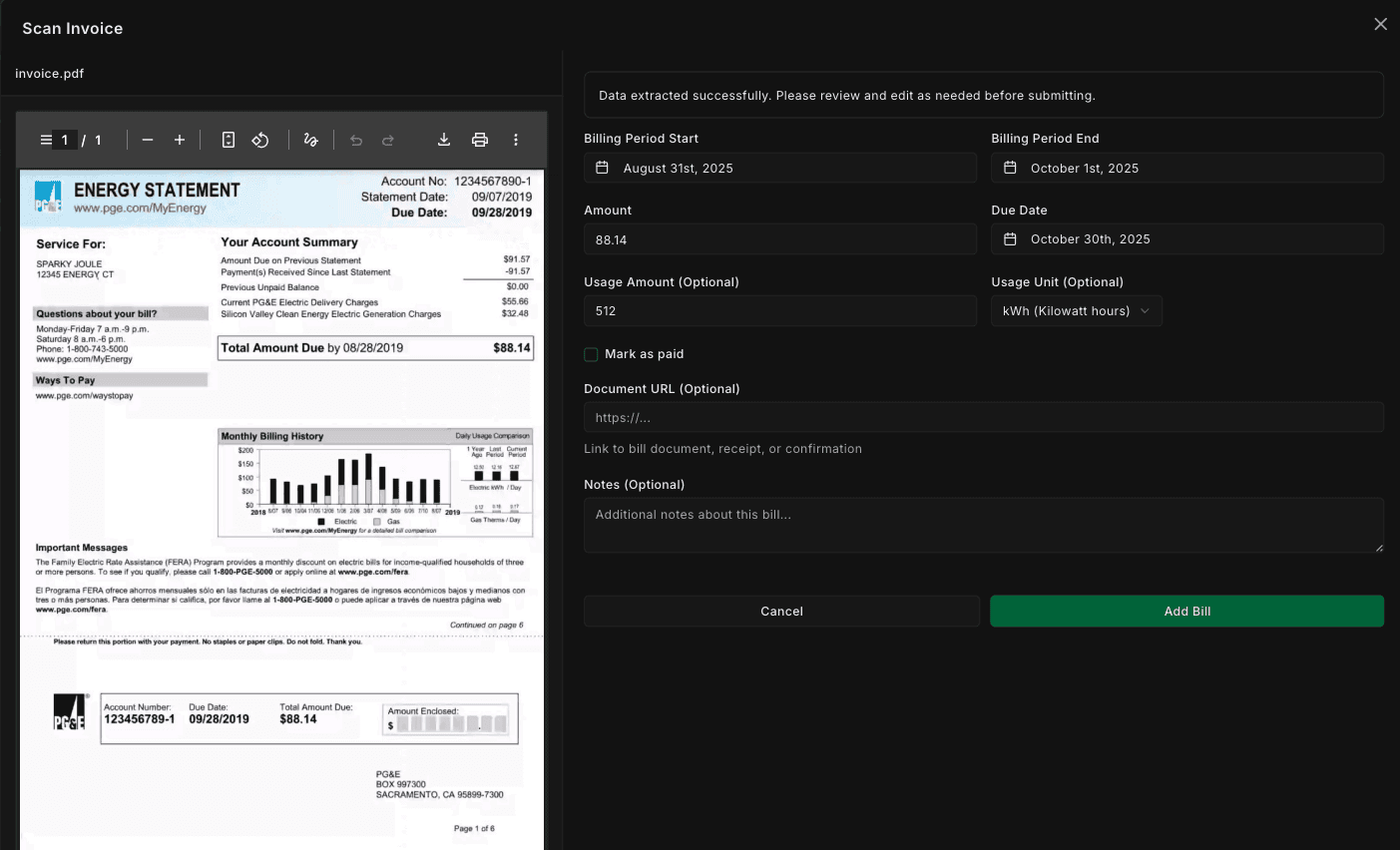Close the Scan Invoice dialog
This screenshot has height=850, width=1400.
click(x=1380, y=24)
